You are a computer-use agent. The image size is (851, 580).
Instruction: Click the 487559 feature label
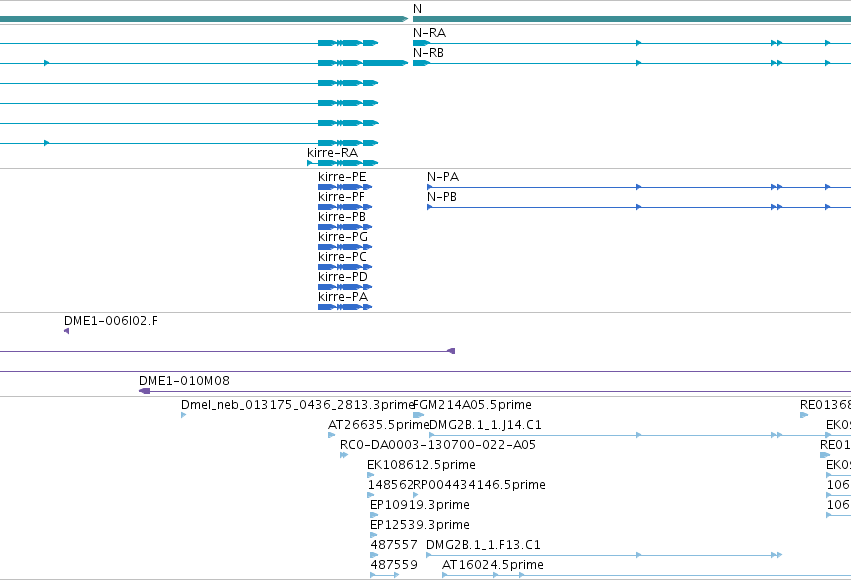pyautogui.click(x=394, y=565)
